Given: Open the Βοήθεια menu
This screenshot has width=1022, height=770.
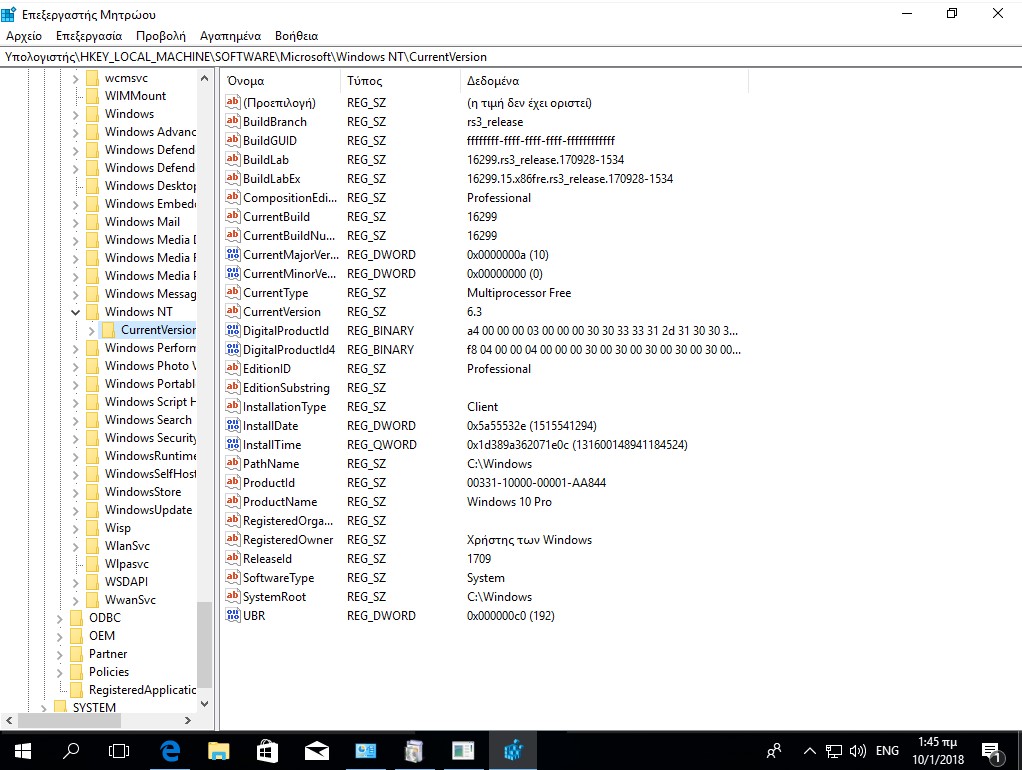Looking at the screenshot, I should pos(297,36).
